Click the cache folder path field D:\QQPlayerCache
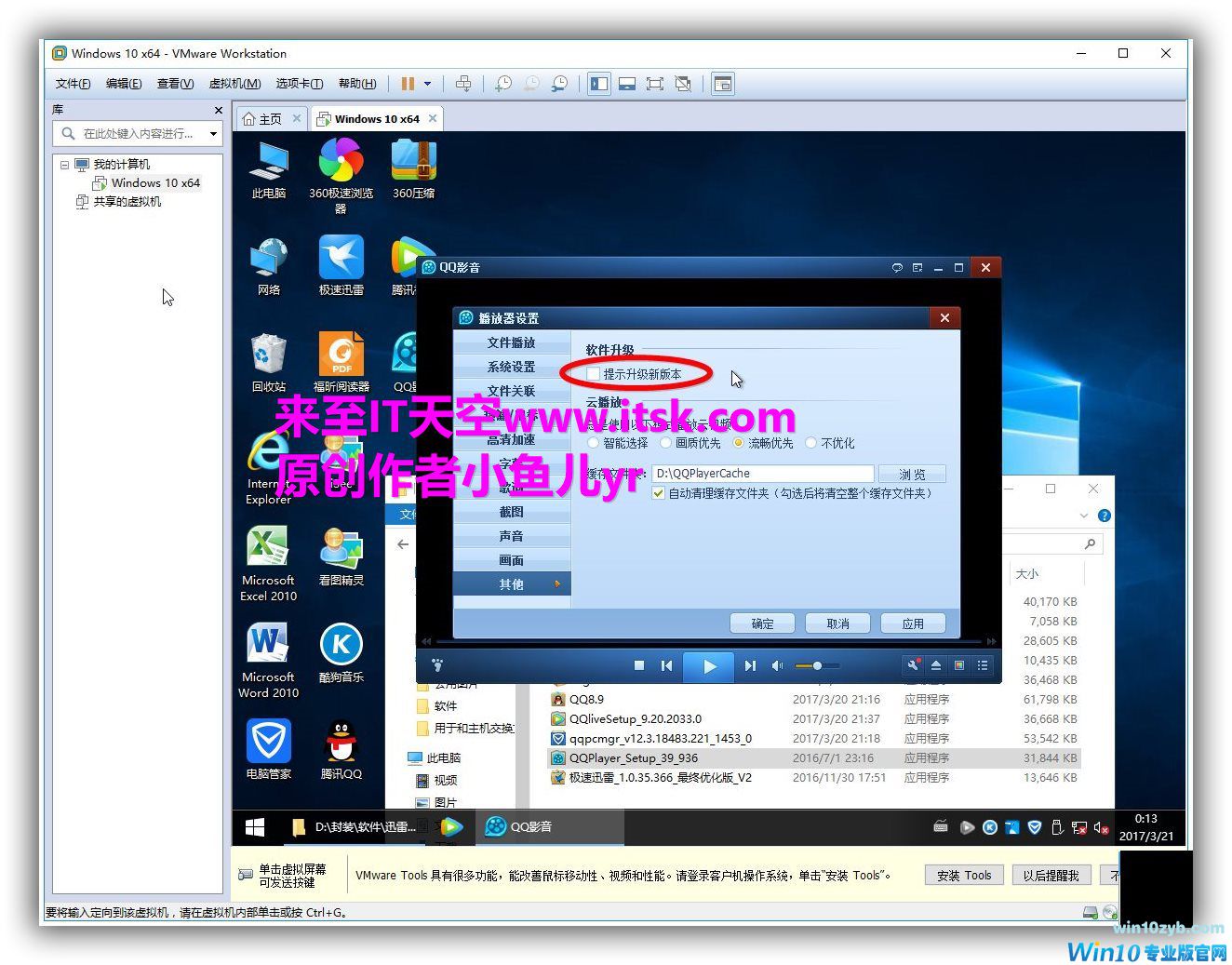Image resolution: width=1232 pixels, height=965 pixels. (x=763, y=474)
